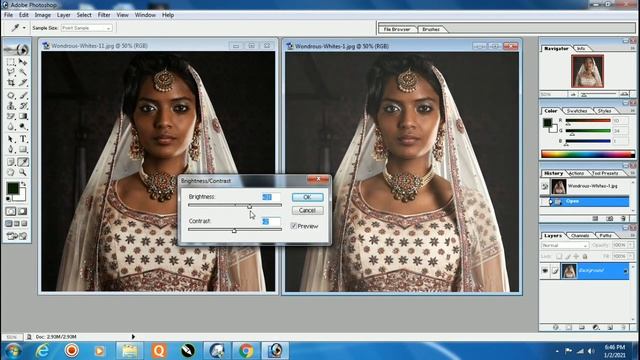Select the Slice tool
The image size is (640, 360).
coord(23,82)
